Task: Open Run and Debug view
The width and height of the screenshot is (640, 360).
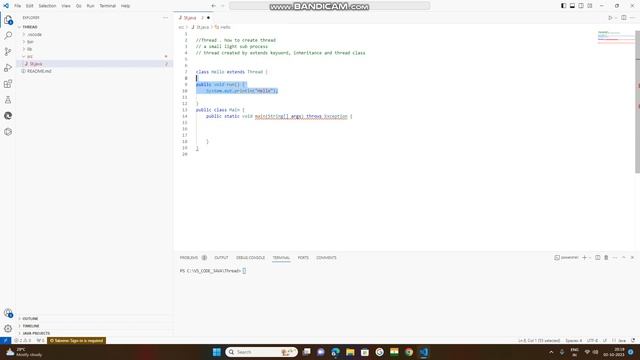Action: coord(8,68)
